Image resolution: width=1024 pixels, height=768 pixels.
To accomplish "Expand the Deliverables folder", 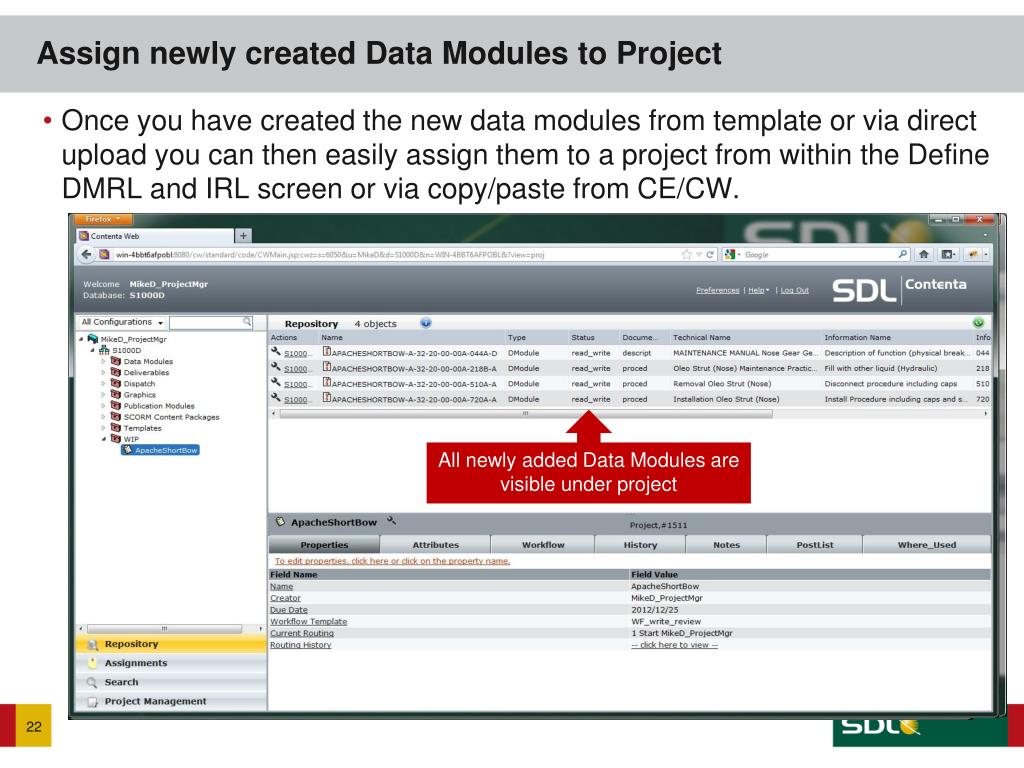I will point(103,372).
